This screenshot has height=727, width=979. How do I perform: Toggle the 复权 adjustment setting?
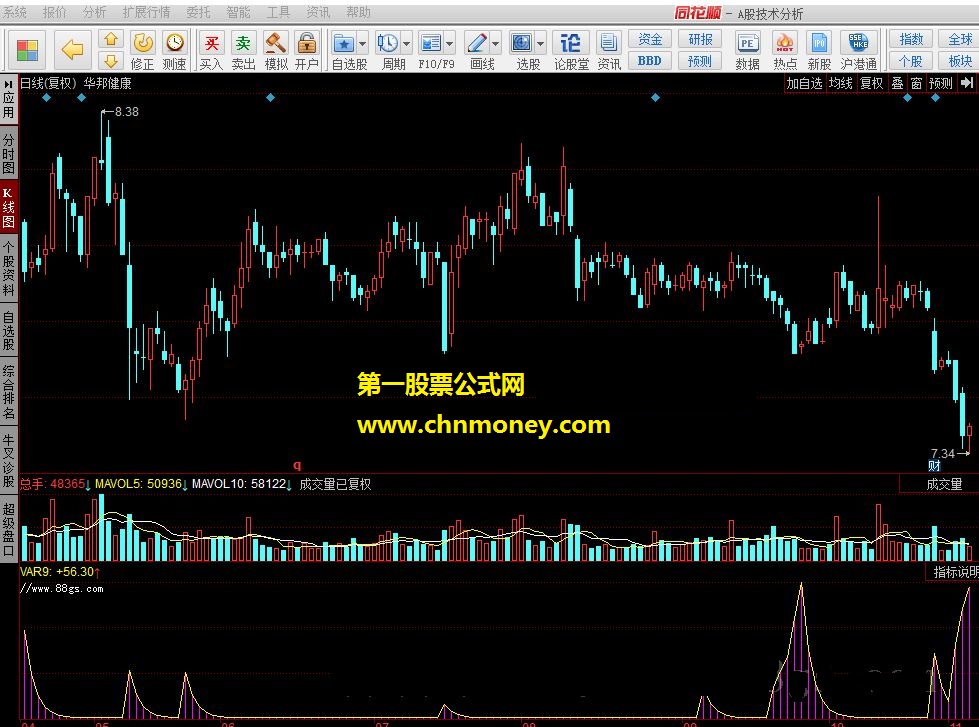871,83
